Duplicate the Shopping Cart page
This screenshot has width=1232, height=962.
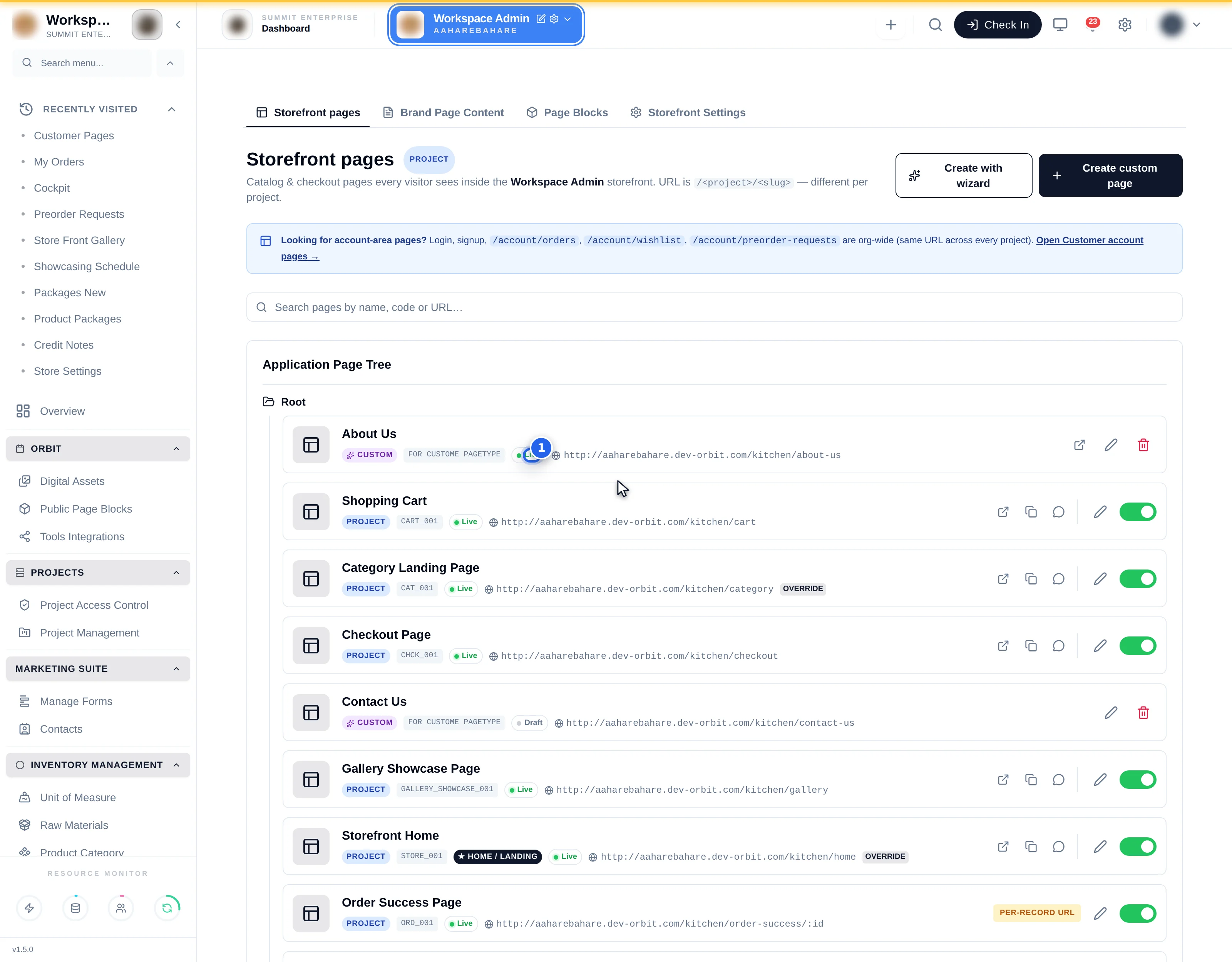pyautogui.click(x=1031, y=512)
